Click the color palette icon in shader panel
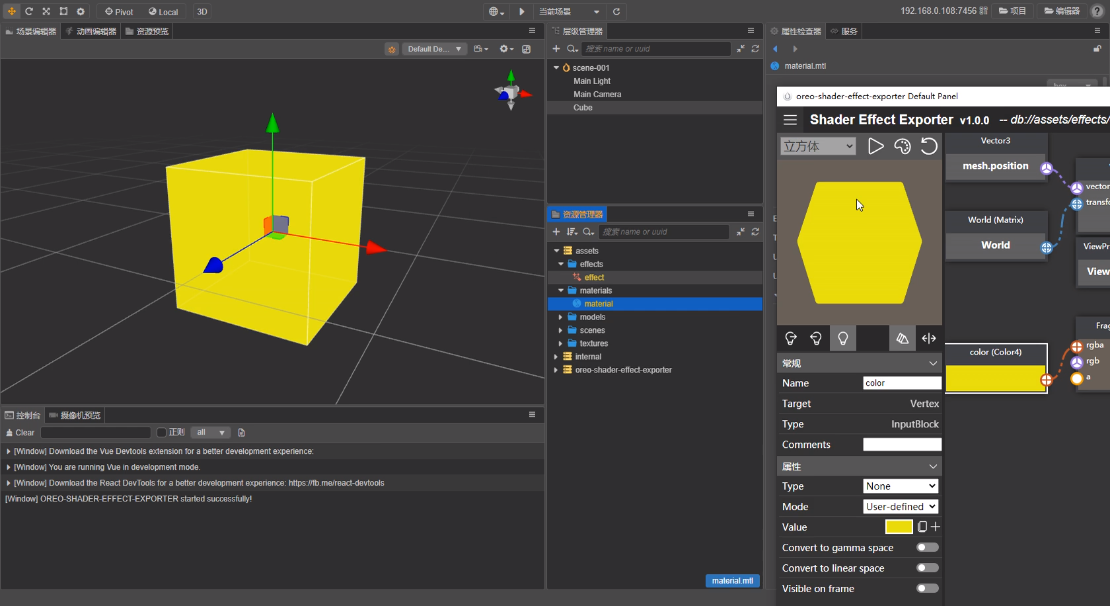The width and height of the screenshot is (1110, 606). 902,147
